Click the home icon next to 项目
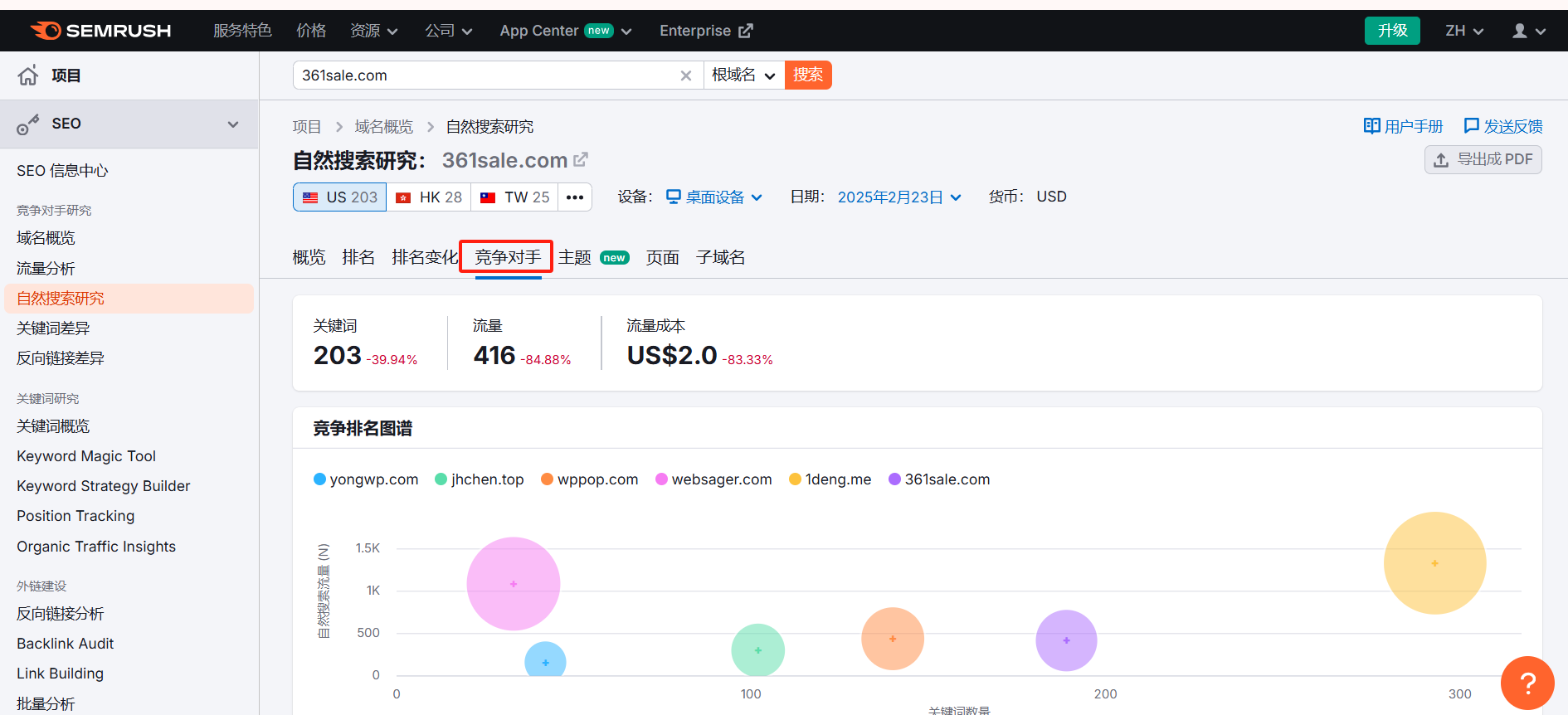1568x715 pixels. point(28,75)
